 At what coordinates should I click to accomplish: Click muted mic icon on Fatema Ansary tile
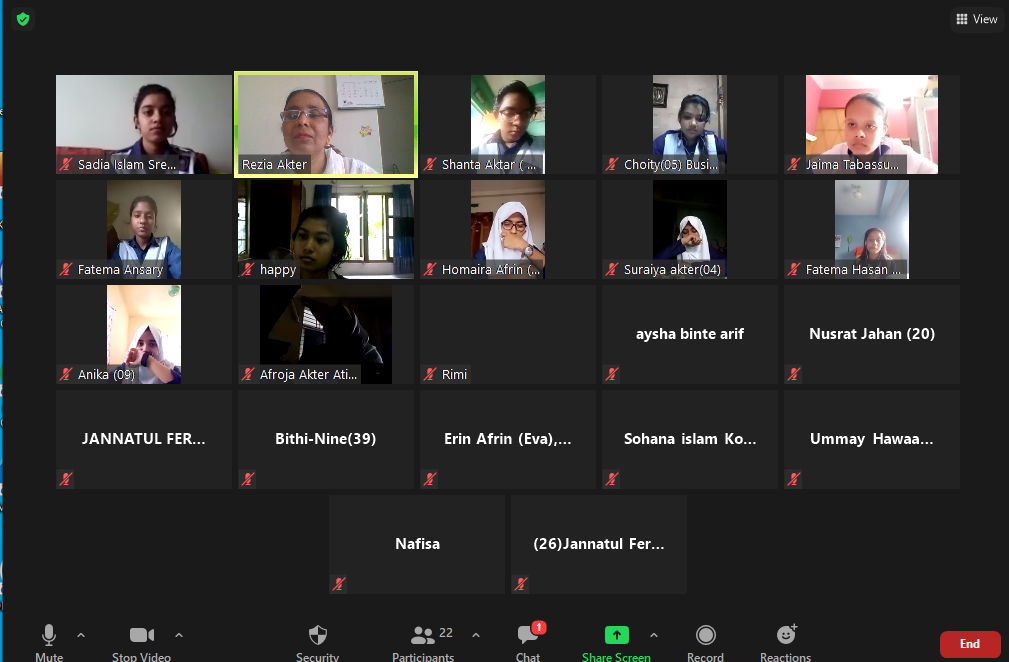pyautogui.click(x=66, y=269)
